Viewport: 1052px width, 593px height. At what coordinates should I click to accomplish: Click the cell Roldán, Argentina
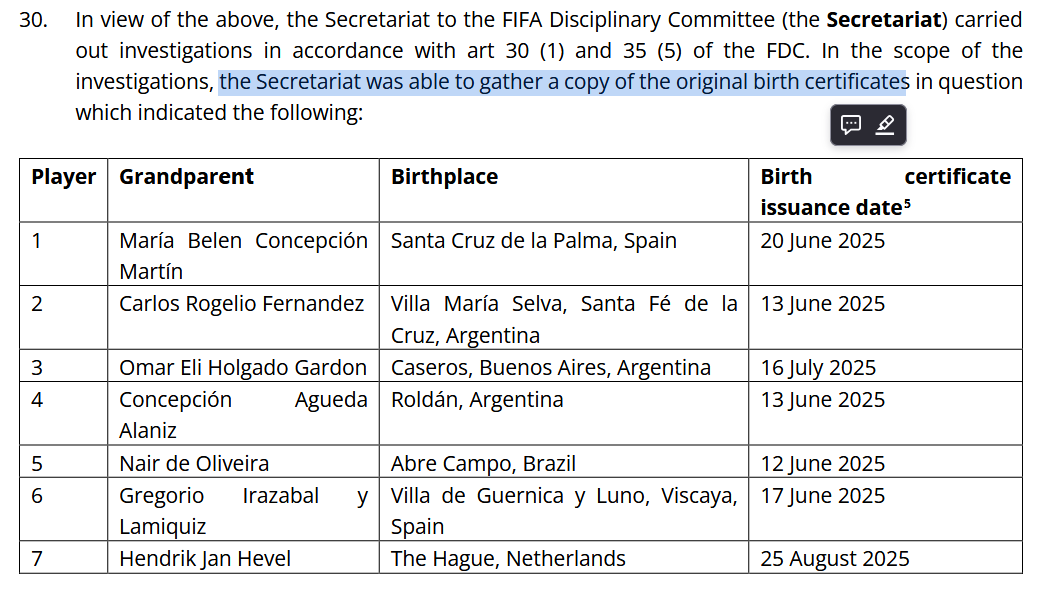[x=564, y=414]
